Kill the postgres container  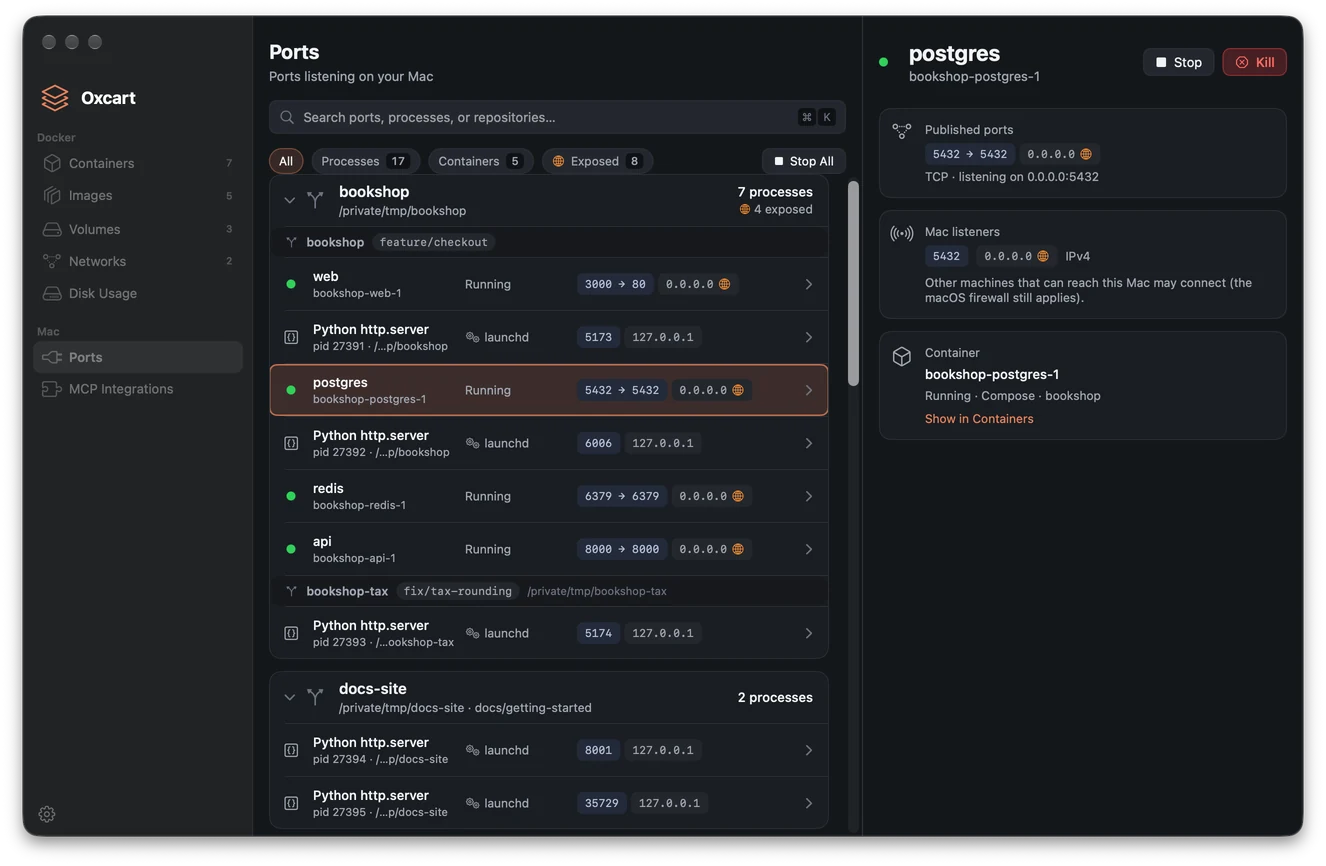tap(1254, 62)
